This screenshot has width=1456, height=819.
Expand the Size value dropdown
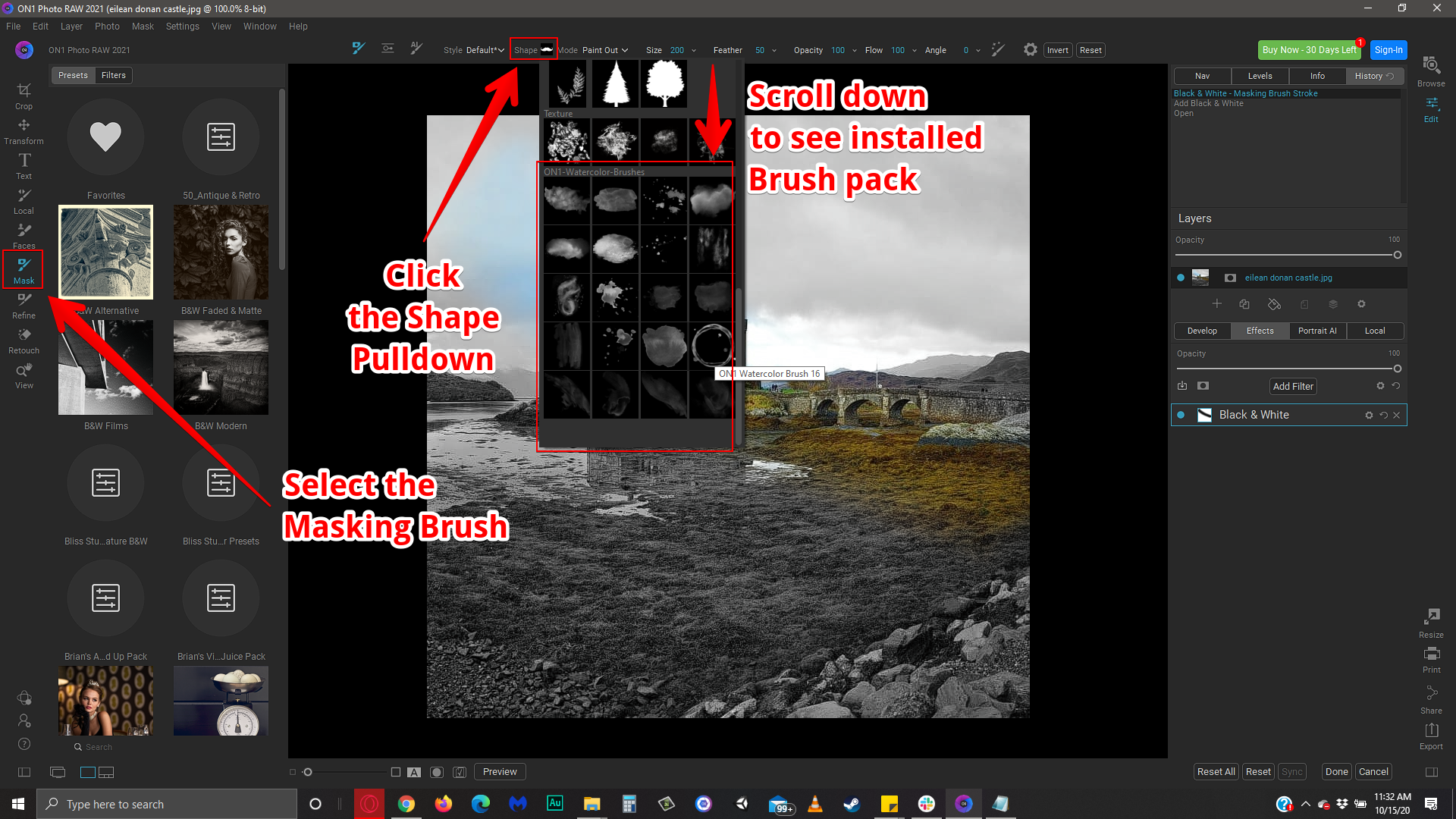(693, 50)
